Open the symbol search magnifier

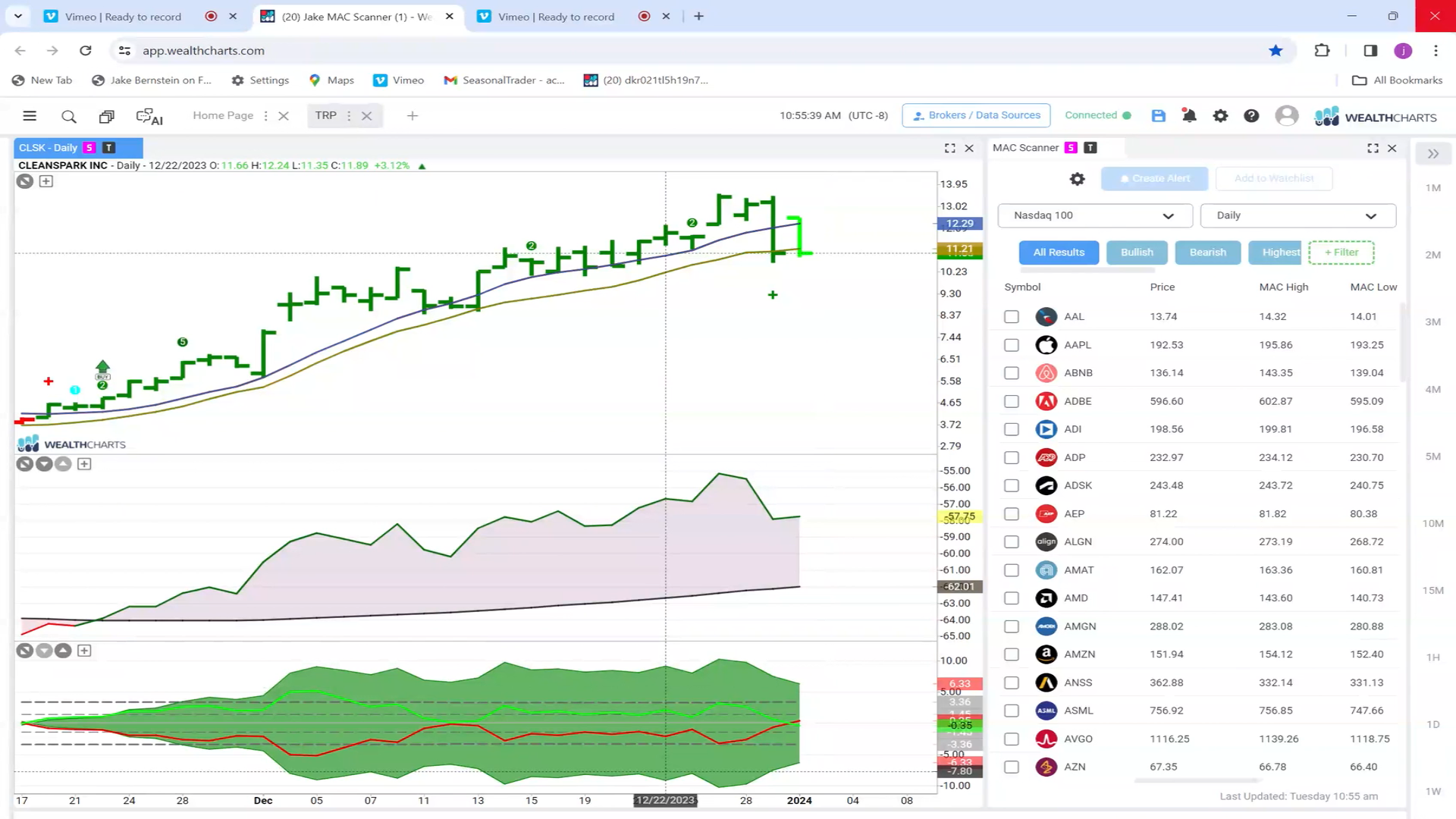pyautogui.click(x=69, y=116)
